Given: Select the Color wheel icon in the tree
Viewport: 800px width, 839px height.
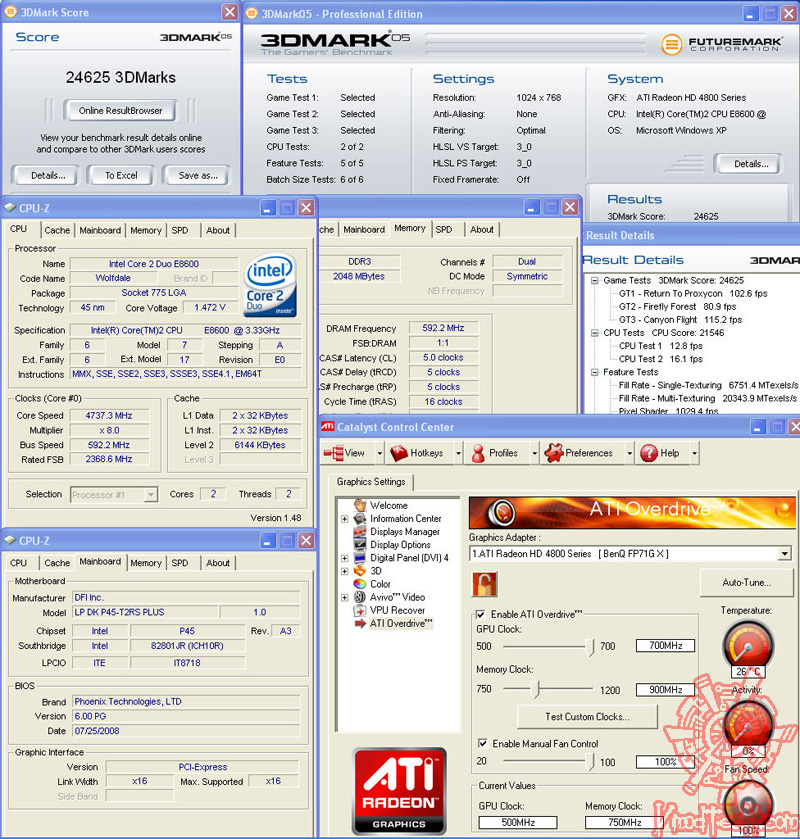Looking at the screenshot, I should (360, 584).
